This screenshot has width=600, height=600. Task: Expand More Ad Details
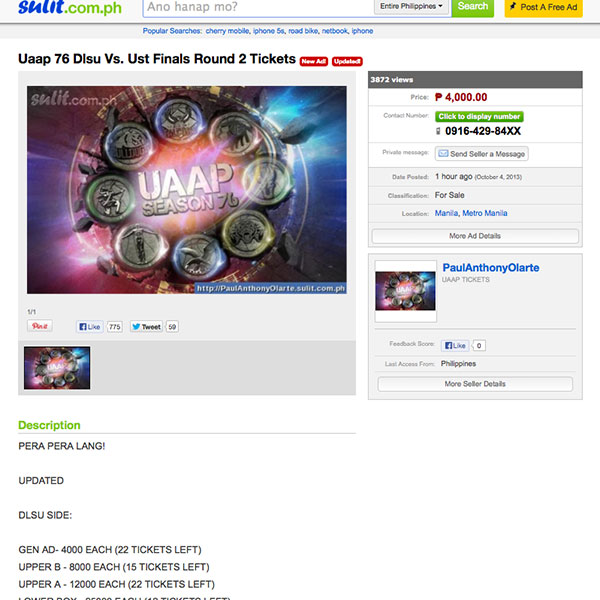pyautogui.click(x=475, y=236)
